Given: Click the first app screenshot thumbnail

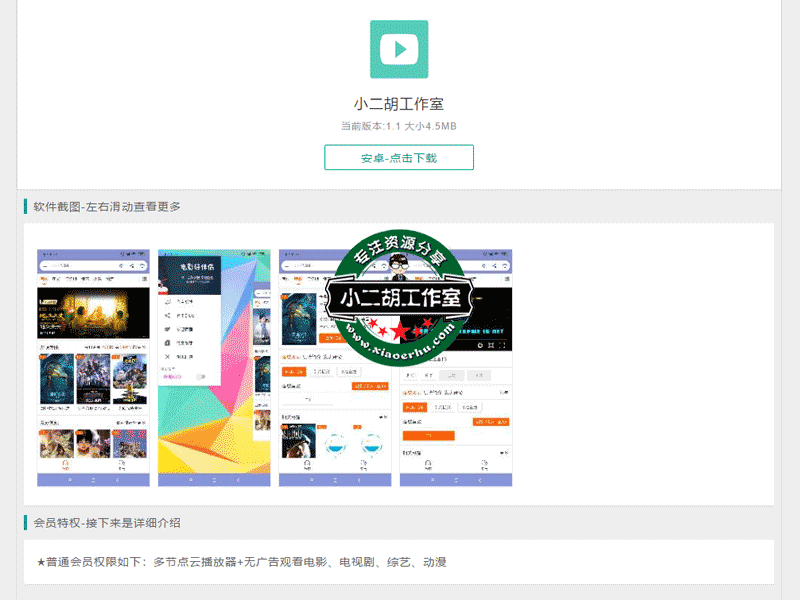Looking at the screenshot, I should tap(93, 365).
